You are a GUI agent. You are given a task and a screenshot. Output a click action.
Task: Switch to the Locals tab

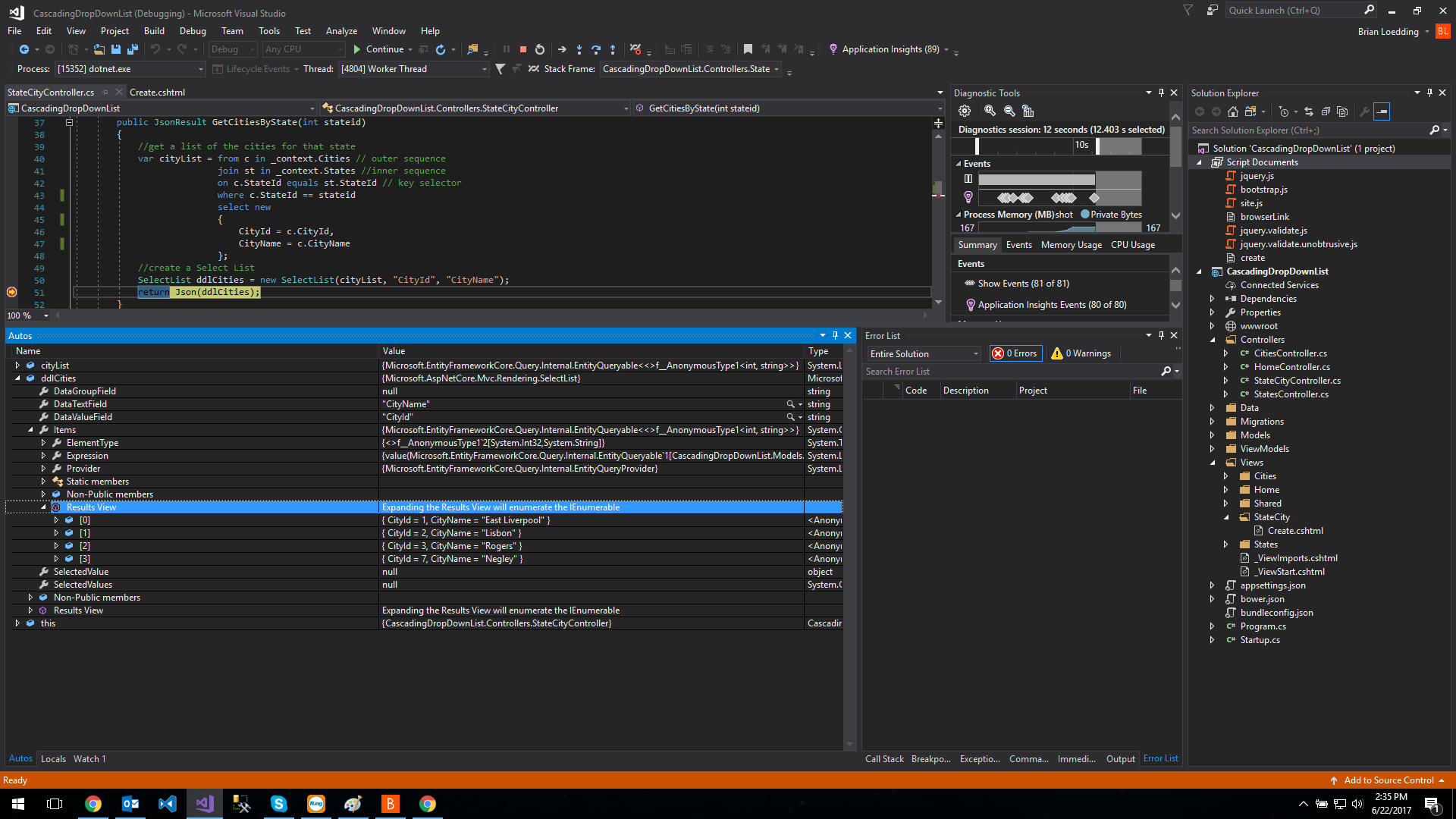click(53, 759)
